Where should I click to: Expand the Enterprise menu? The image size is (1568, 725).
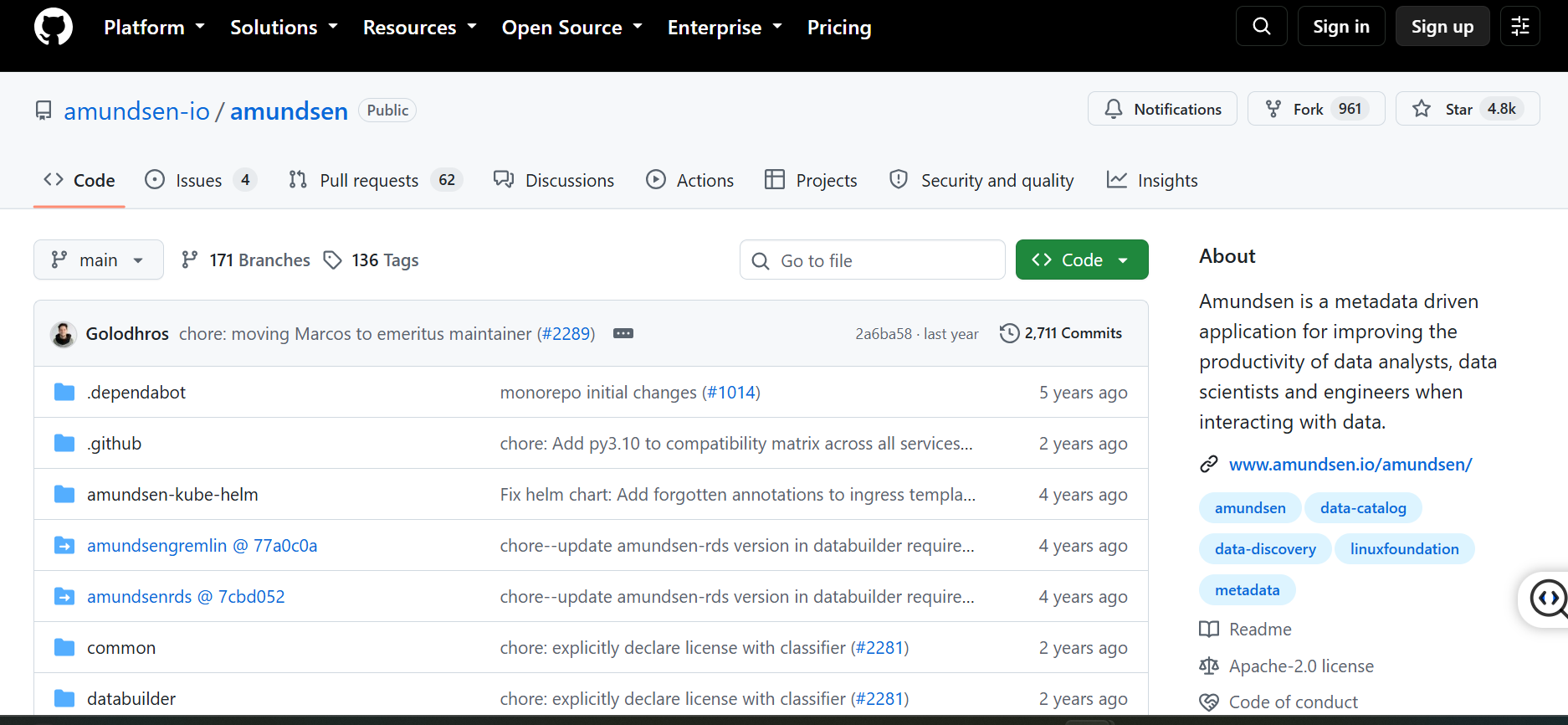click(725, 27)
